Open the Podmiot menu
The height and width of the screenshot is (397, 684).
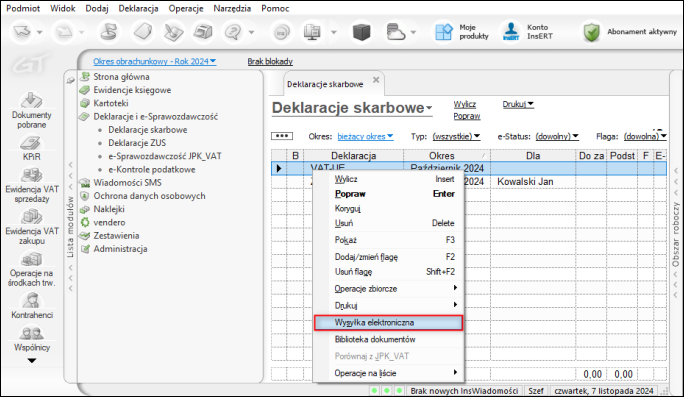tap(23, 8)
